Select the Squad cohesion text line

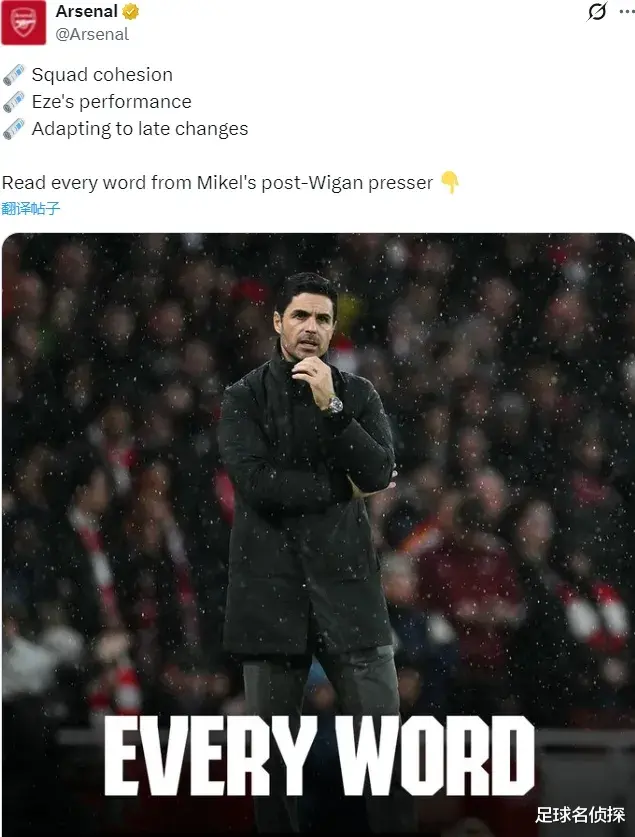click(x=102, y=75)
